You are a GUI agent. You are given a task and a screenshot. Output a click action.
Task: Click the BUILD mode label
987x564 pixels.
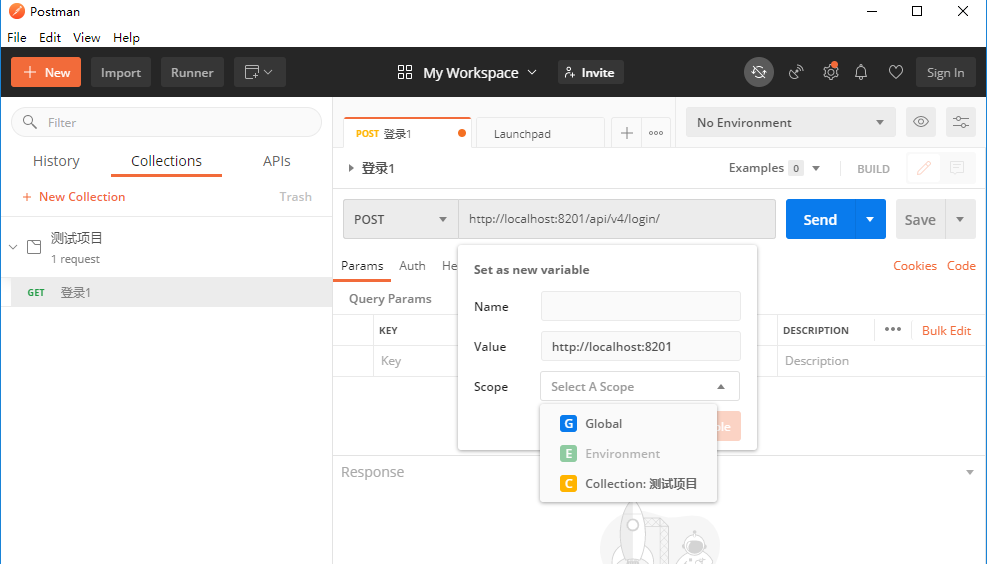coord(873,169)
